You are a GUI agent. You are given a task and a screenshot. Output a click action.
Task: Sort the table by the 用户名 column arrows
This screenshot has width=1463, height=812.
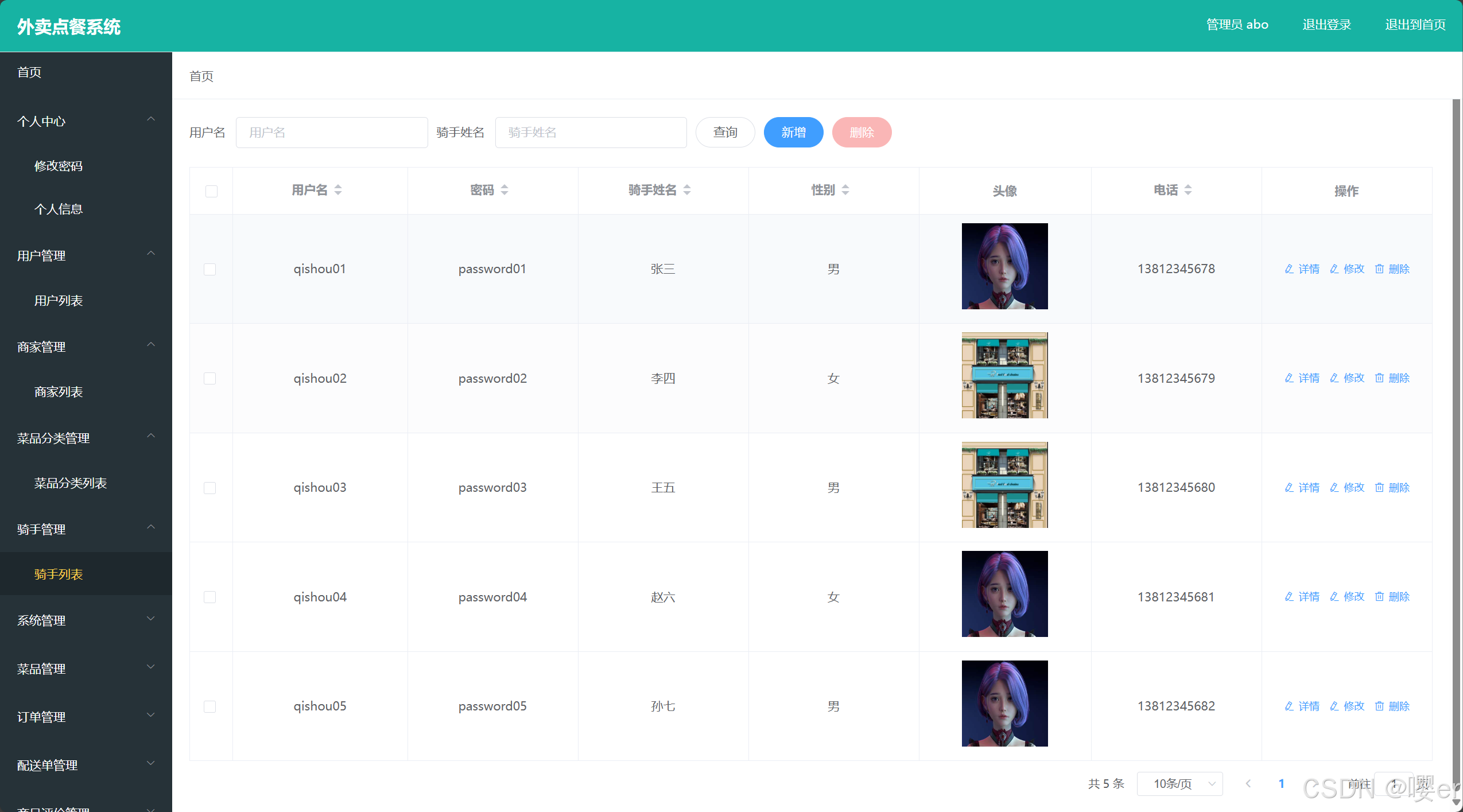(x=338, y=190)
